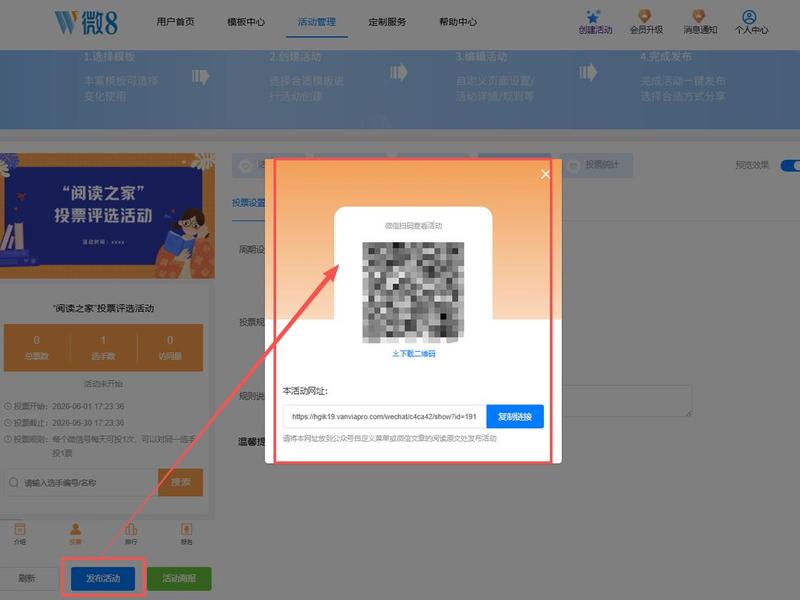Click the 发布活动 button
Screen dimensions: 800x600
click(103, 578)
